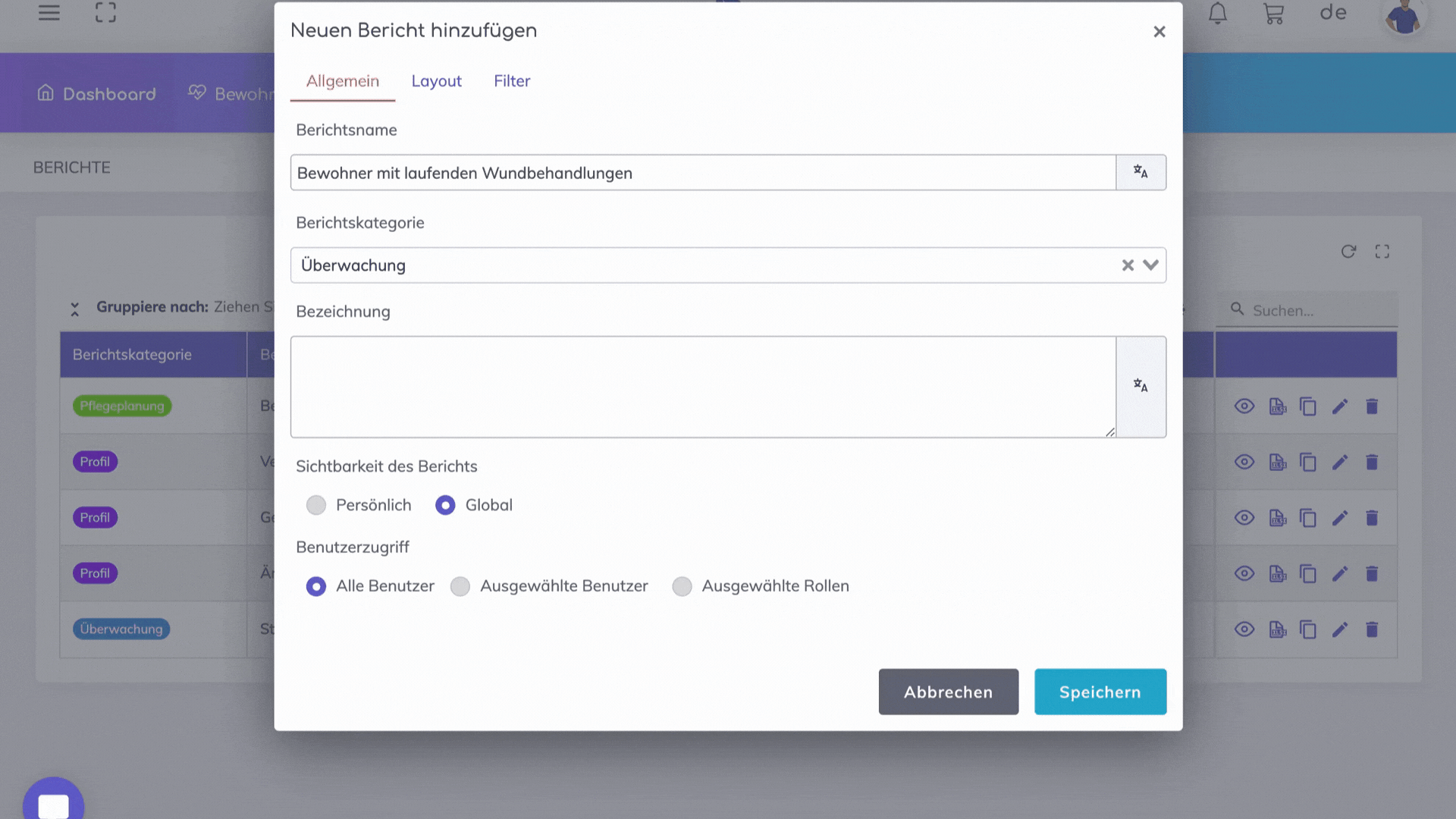This screenshot has height=819, width=1456.
Task: Click inside the Bezeichnung text area
Action: [x=702, y=387]
